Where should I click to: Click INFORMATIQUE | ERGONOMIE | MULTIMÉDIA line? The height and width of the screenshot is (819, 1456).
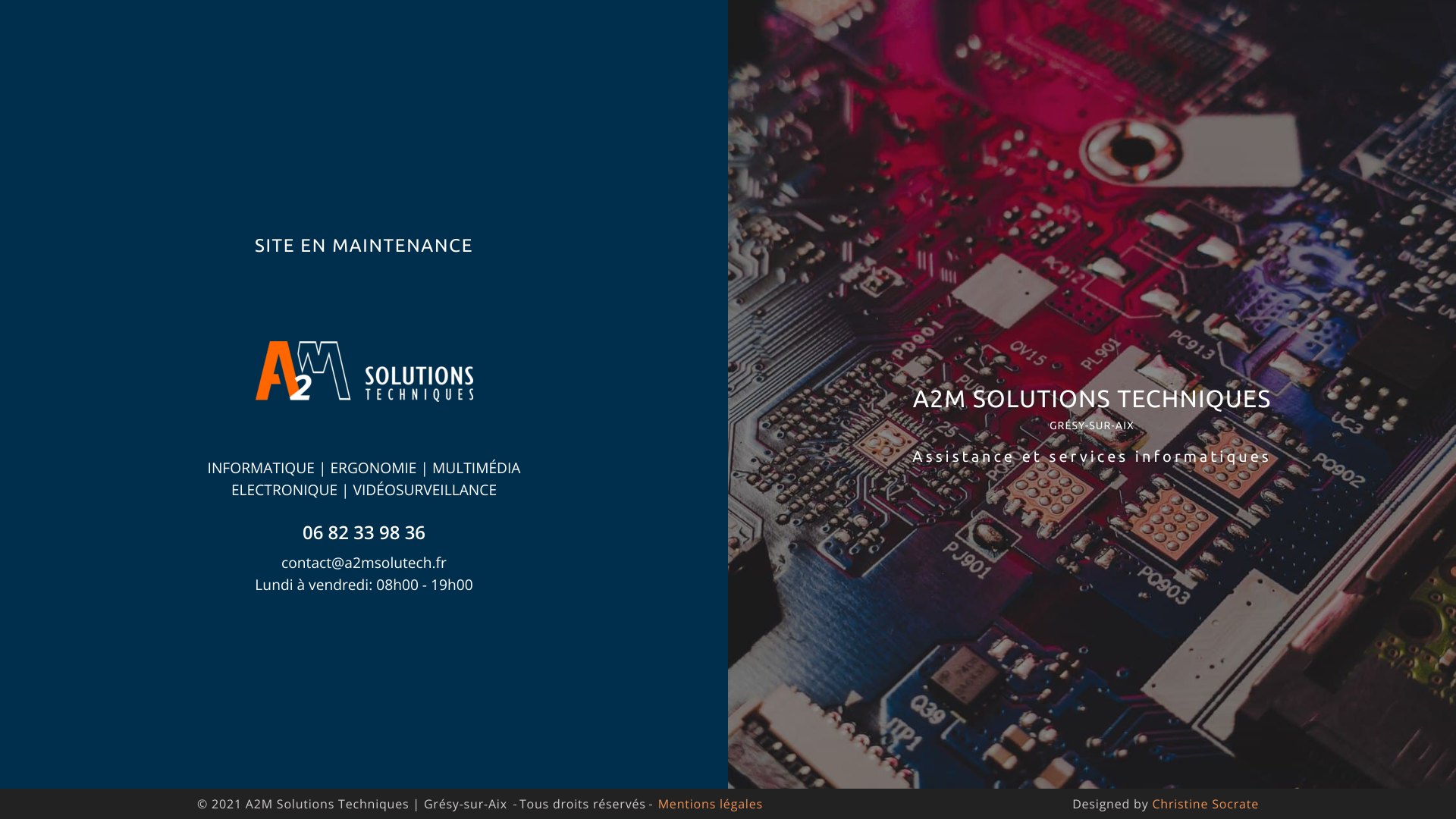click(364, 468)
